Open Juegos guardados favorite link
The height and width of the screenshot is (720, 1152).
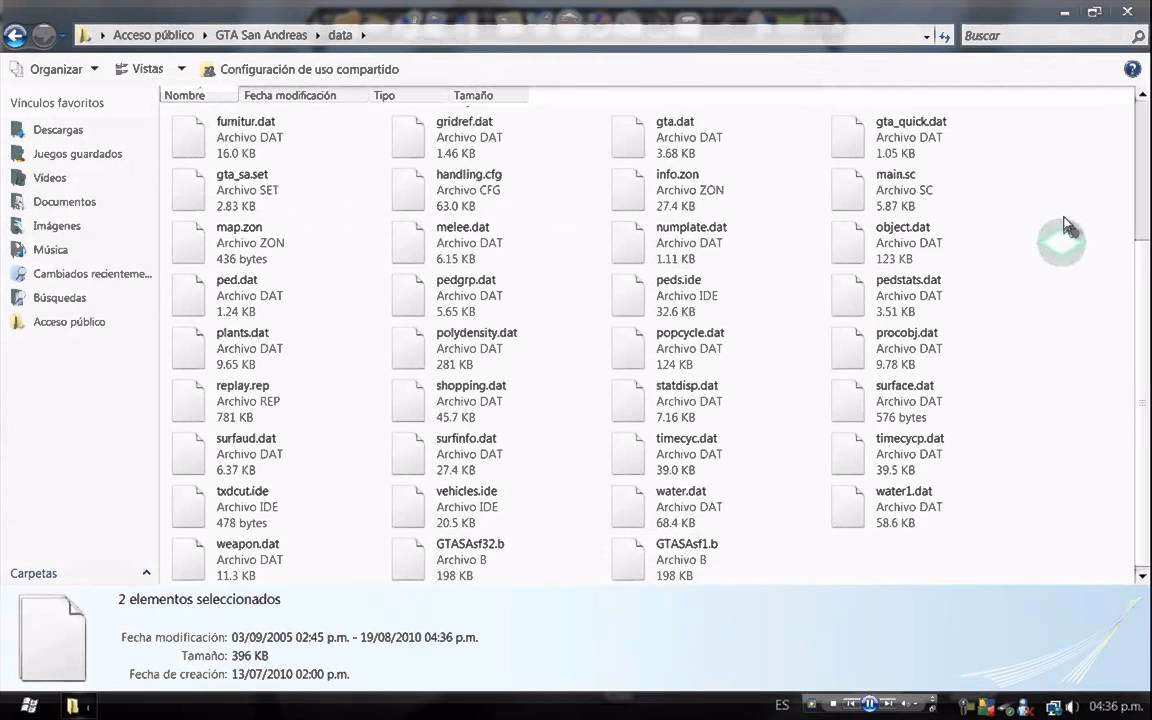tap(68, 154)
